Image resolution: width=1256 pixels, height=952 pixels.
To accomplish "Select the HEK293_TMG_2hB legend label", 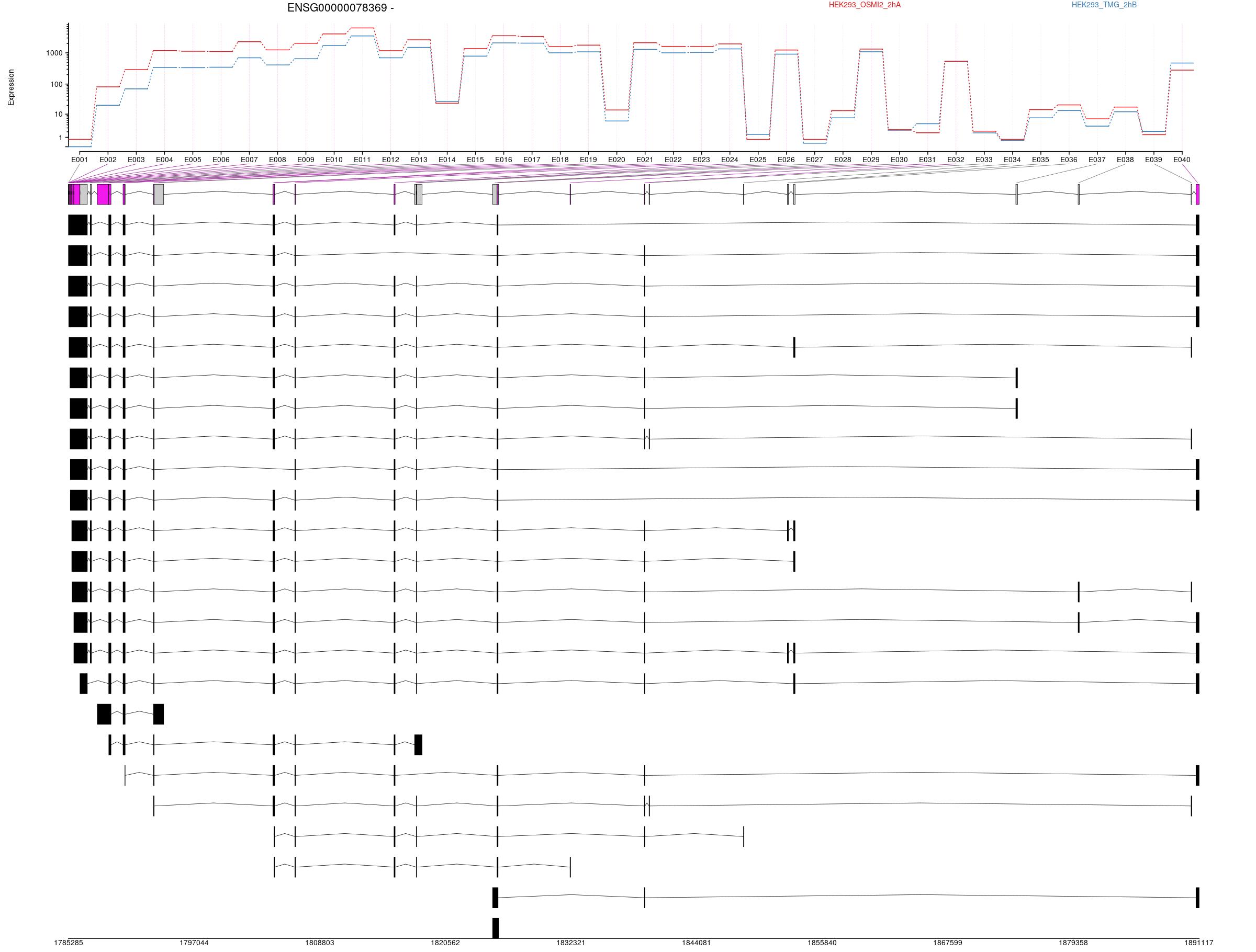I will click(x=1104, y=5).
